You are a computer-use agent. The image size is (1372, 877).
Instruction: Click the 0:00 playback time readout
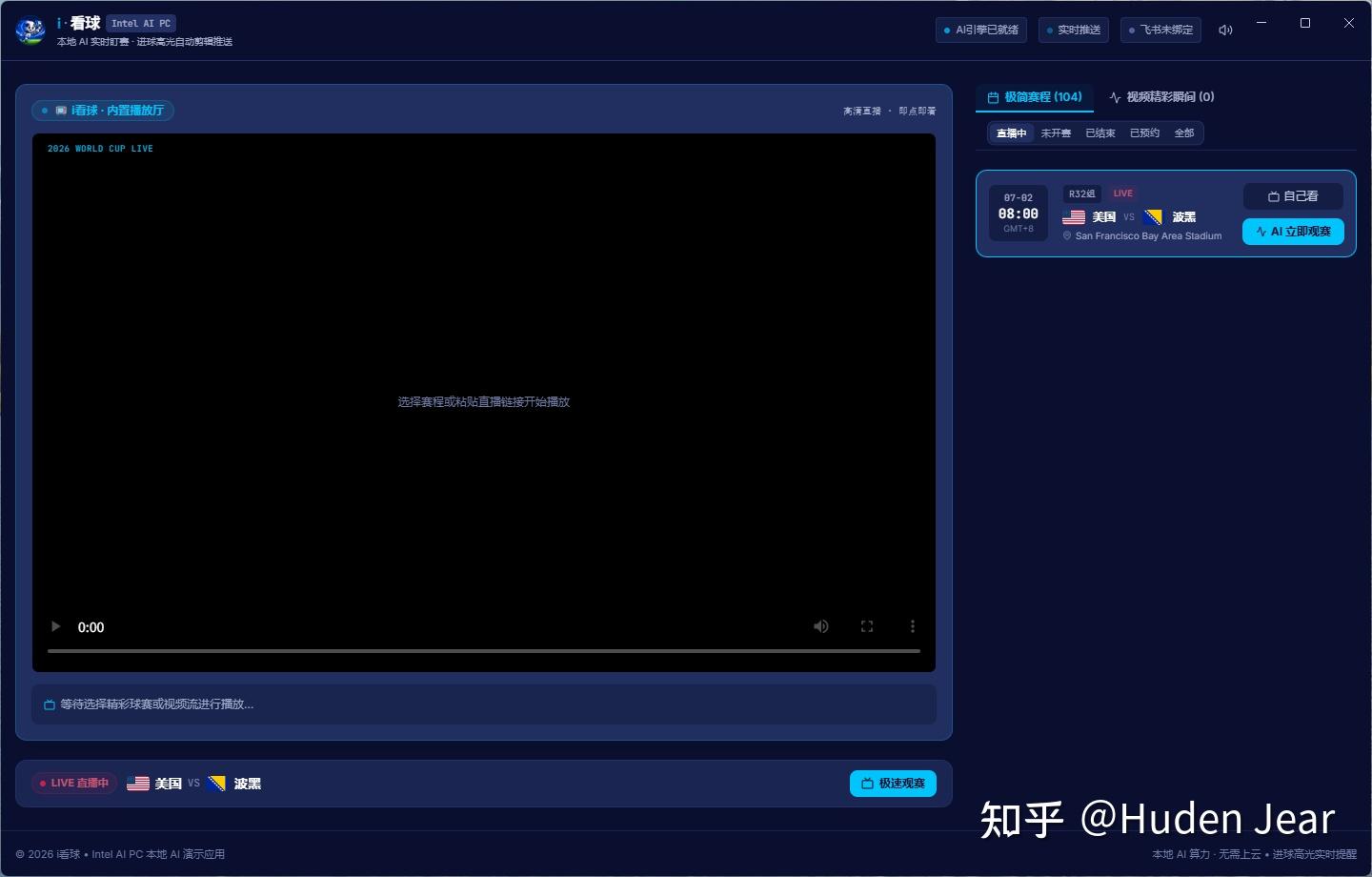point(91,627)
